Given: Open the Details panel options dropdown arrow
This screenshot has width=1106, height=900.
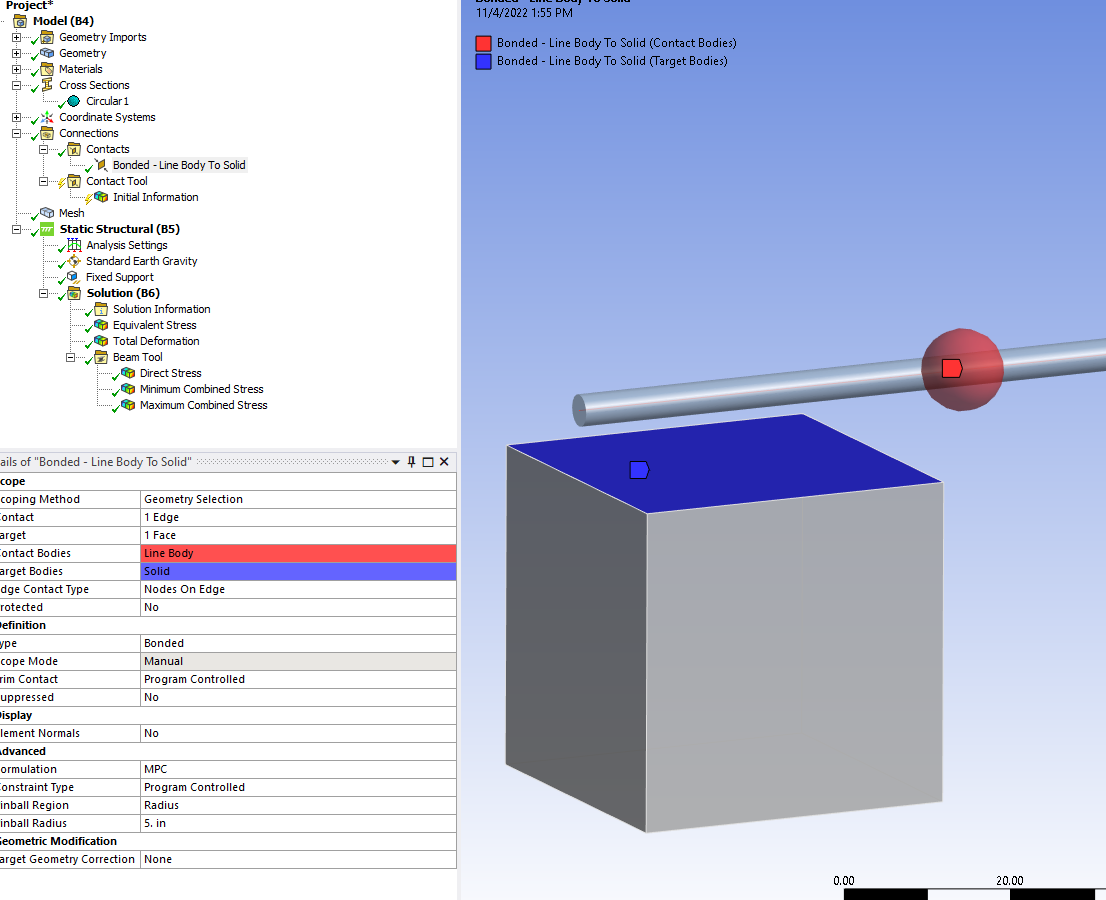Looking at the screenshot, I should click(396, 463).
